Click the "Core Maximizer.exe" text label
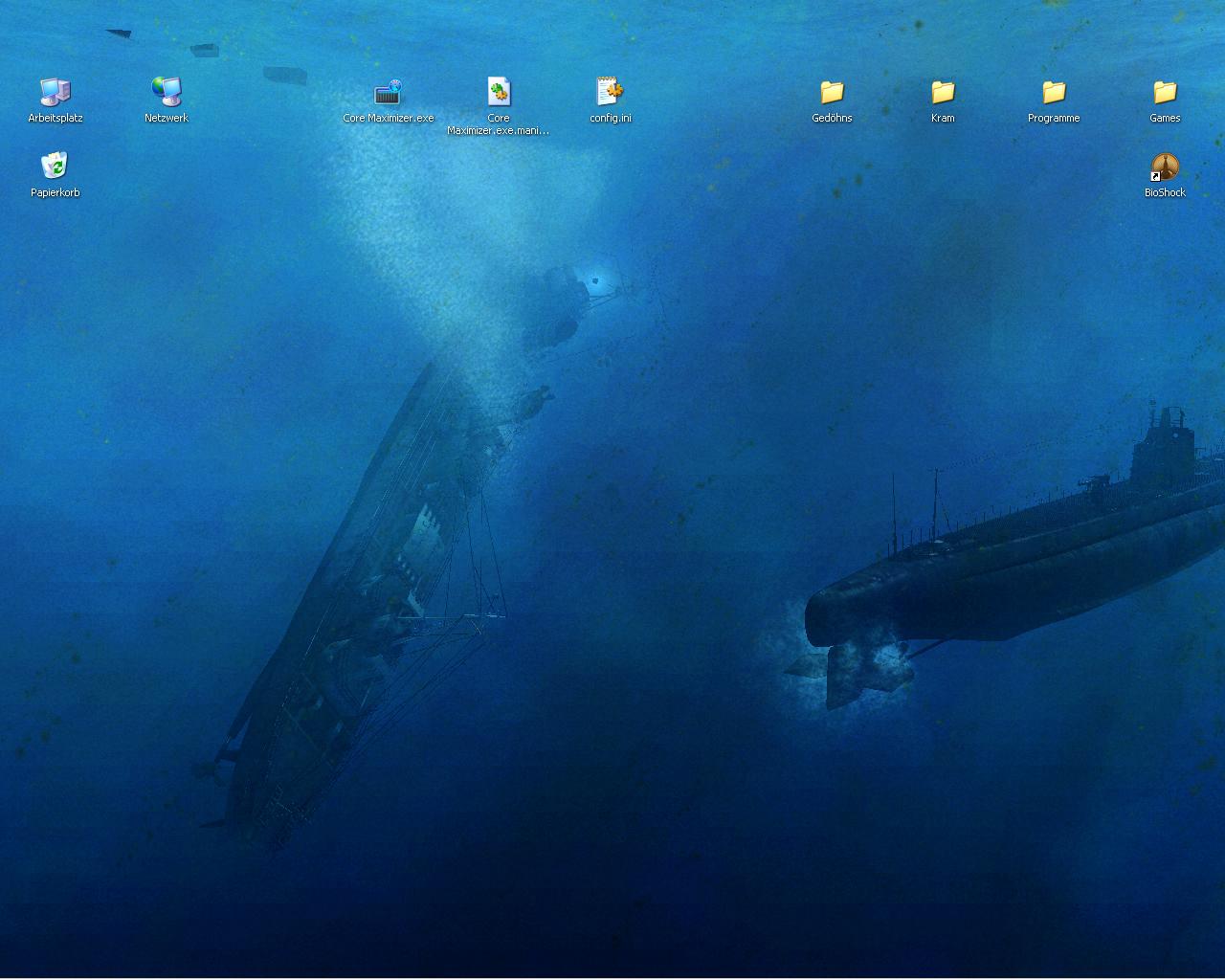Viewport: 1225px width, 980px height. (x=388, y=119)
